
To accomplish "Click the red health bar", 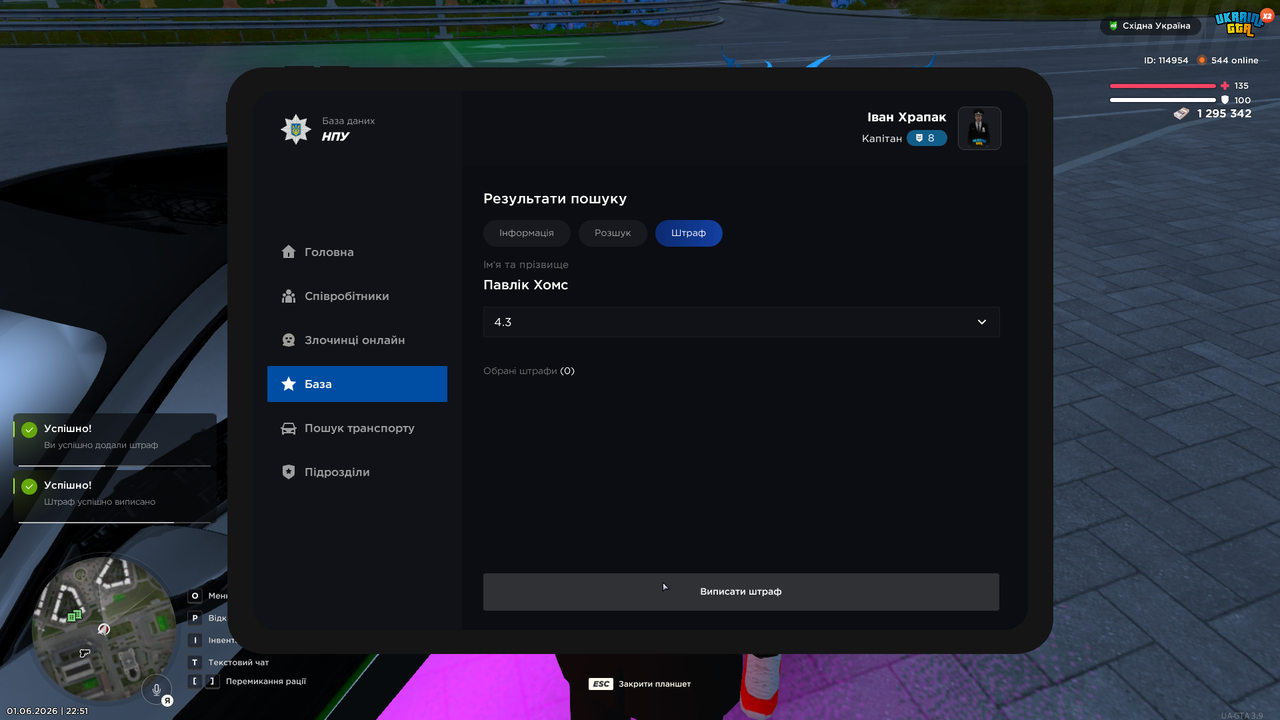I will (x=1162, y=86).
